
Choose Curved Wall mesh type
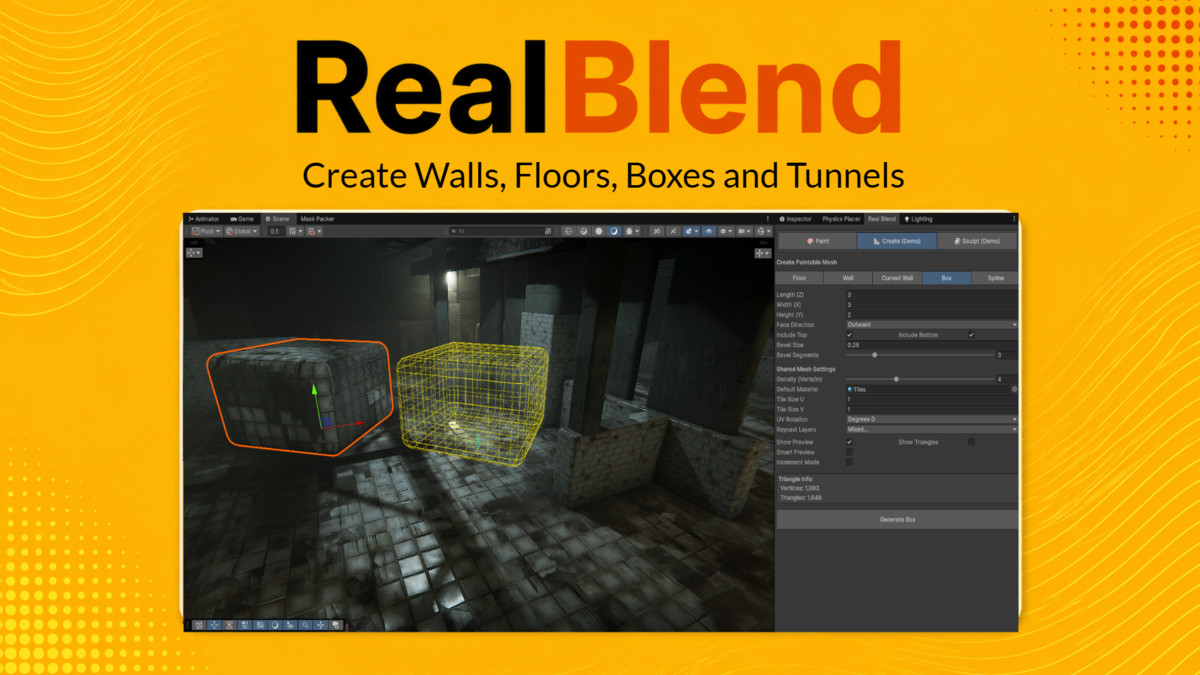tap(897, 278)
